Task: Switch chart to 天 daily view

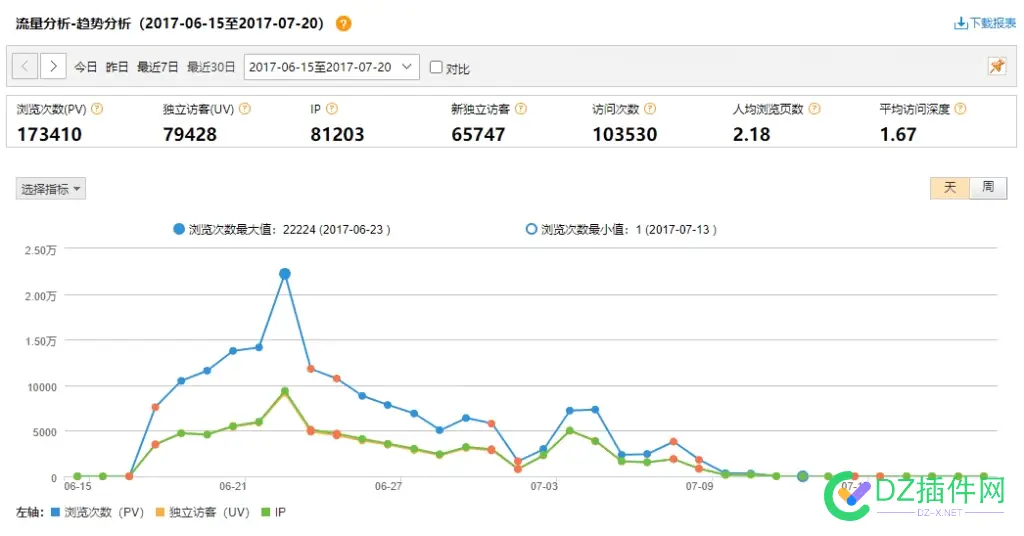Action: coord(950,187)
